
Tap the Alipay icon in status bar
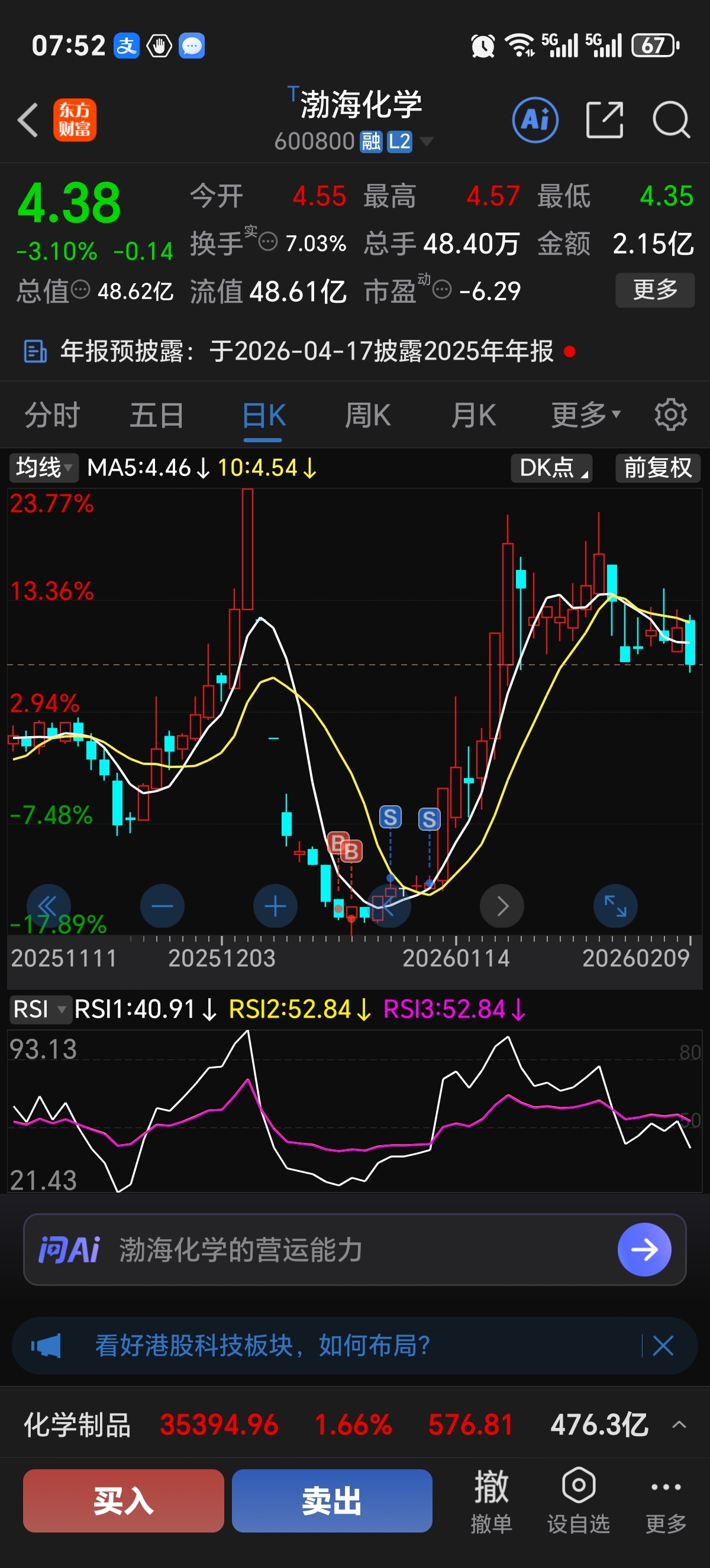127,46
